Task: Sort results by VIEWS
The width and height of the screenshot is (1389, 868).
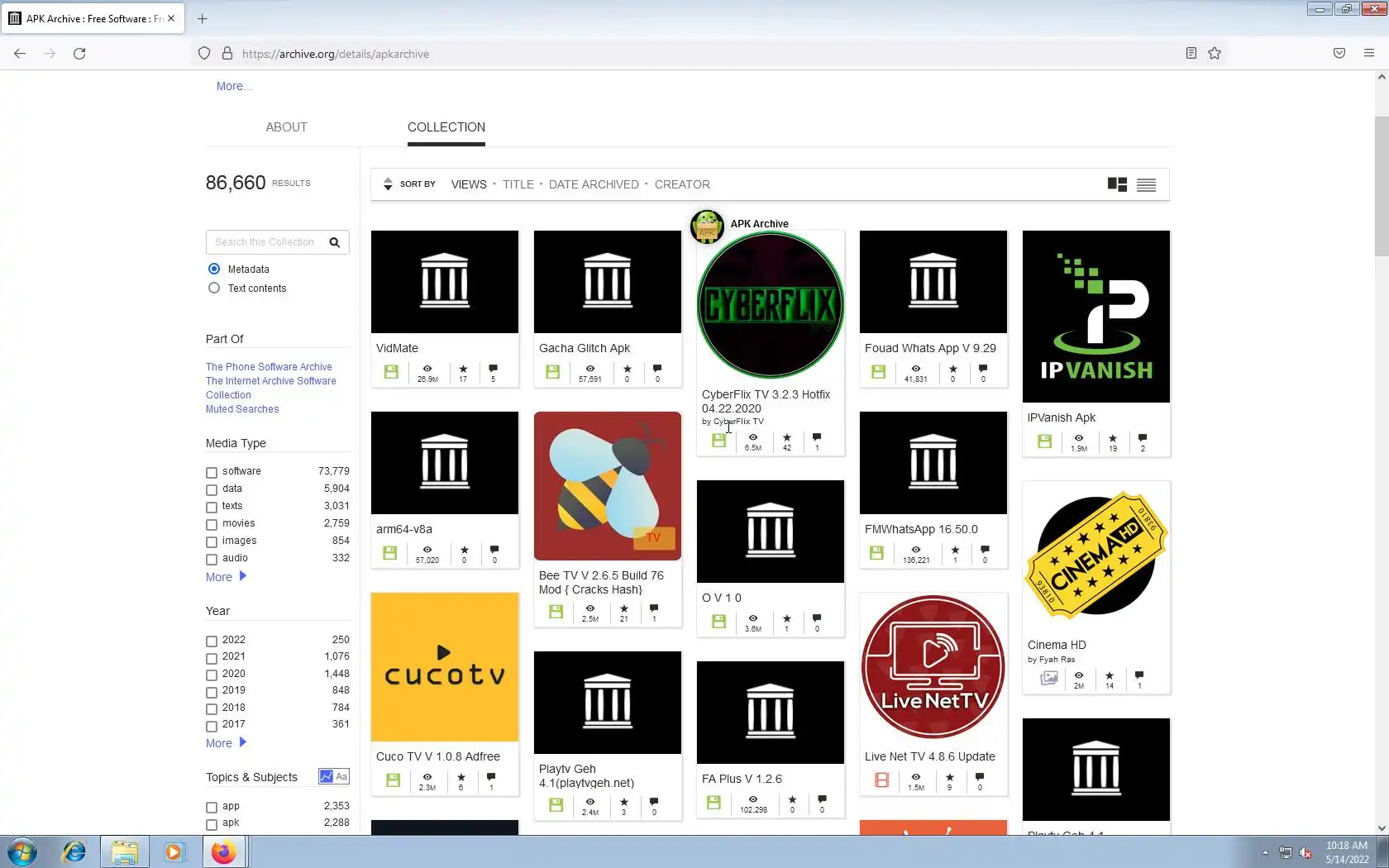Action: tap(469, 184)
